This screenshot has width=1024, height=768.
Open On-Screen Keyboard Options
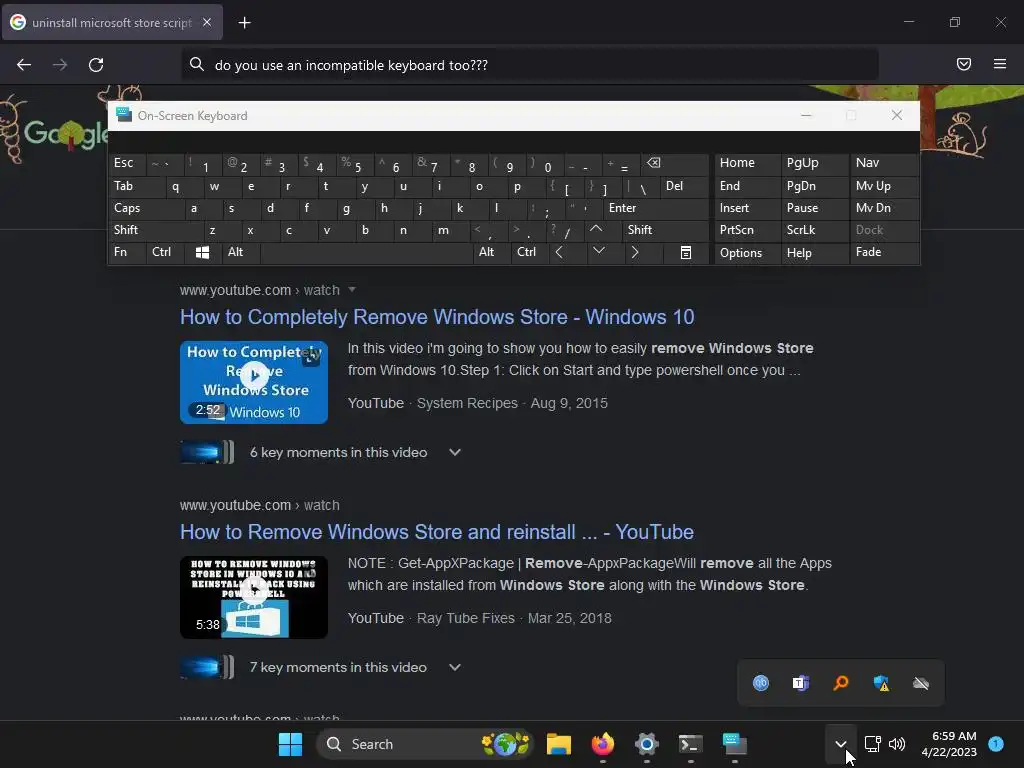pyautogui.click(x=748, y=253)
